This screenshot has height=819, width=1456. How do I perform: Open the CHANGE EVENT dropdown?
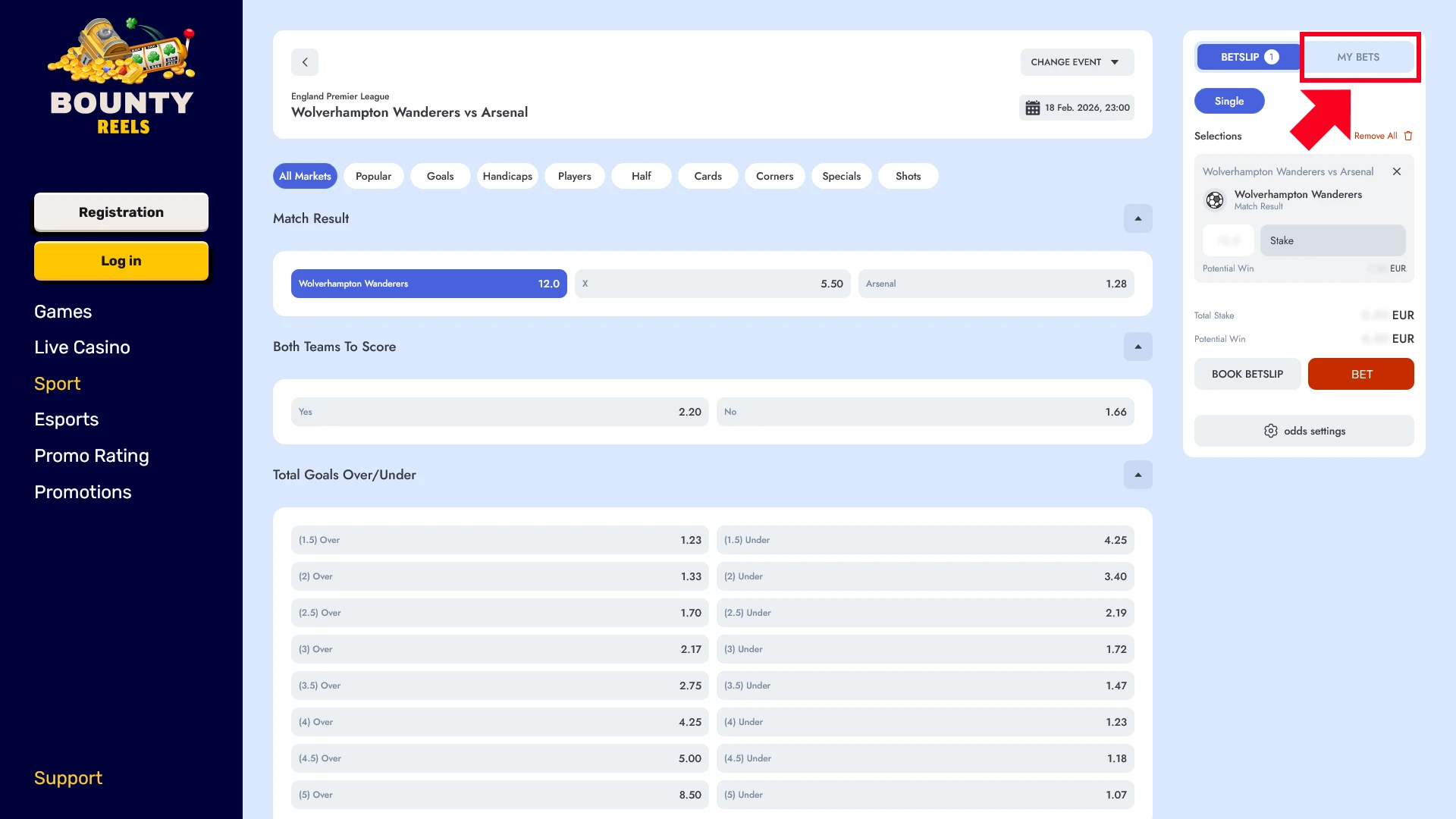tap(1076, 62)
